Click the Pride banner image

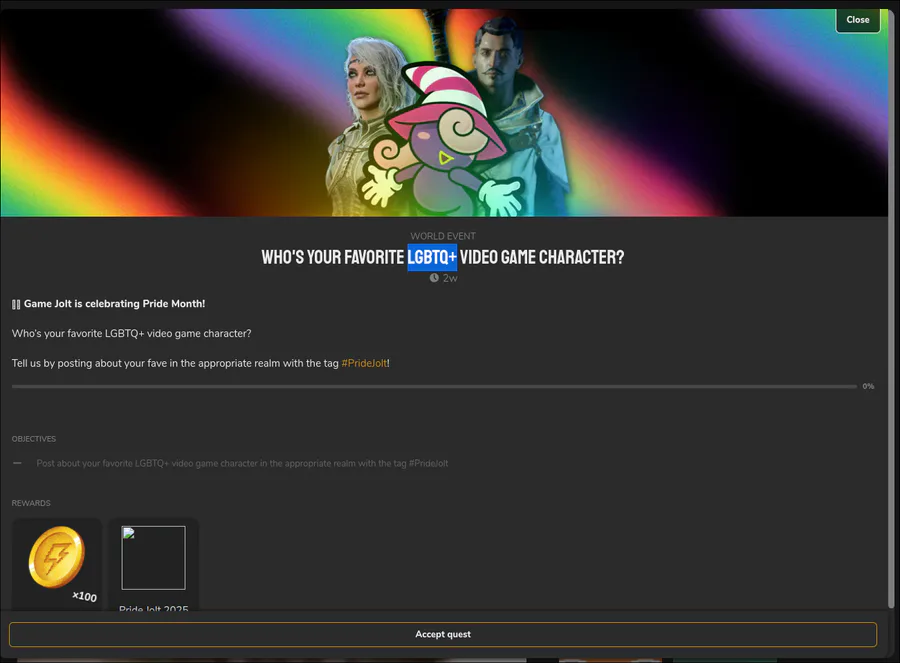click(444, 113)
